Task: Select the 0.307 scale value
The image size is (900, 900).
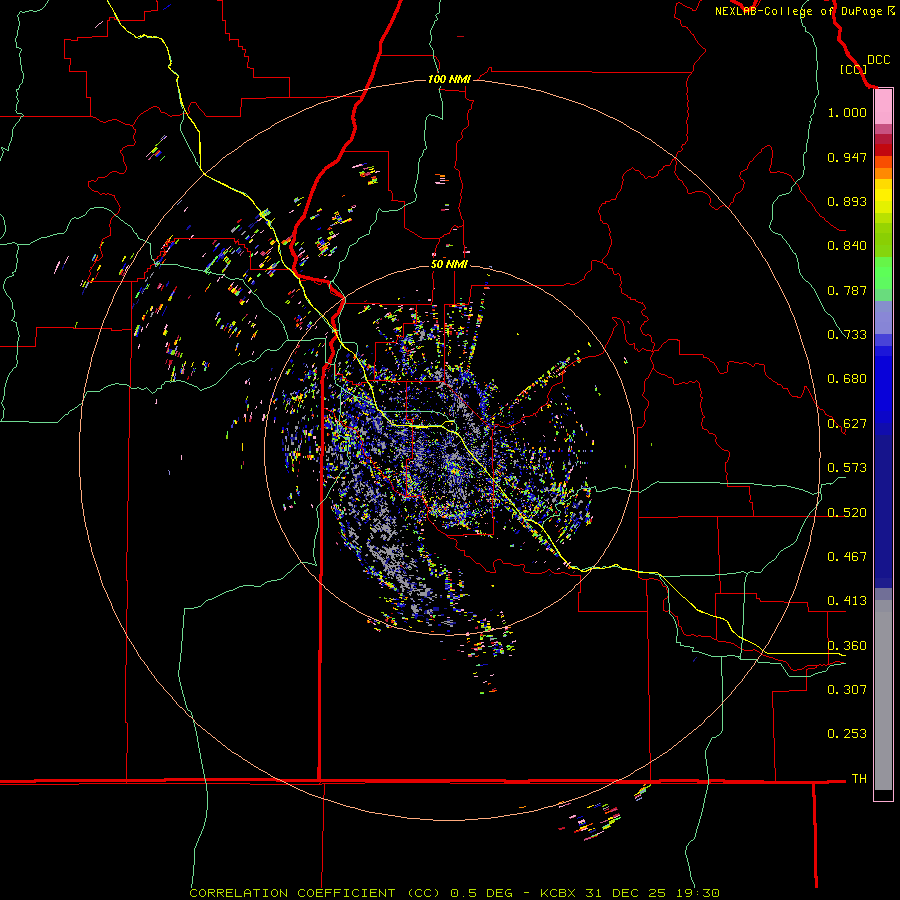Action: coord(847,689)
